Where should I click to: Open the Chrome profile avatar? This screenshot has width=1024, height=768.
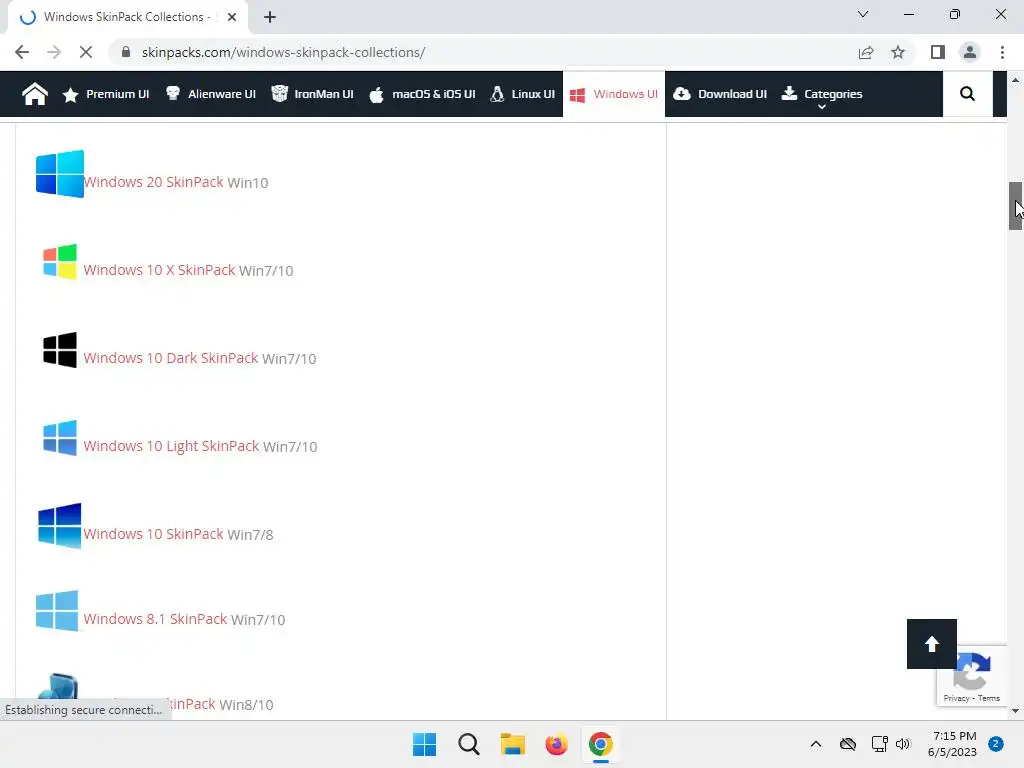tap(970, 52)
